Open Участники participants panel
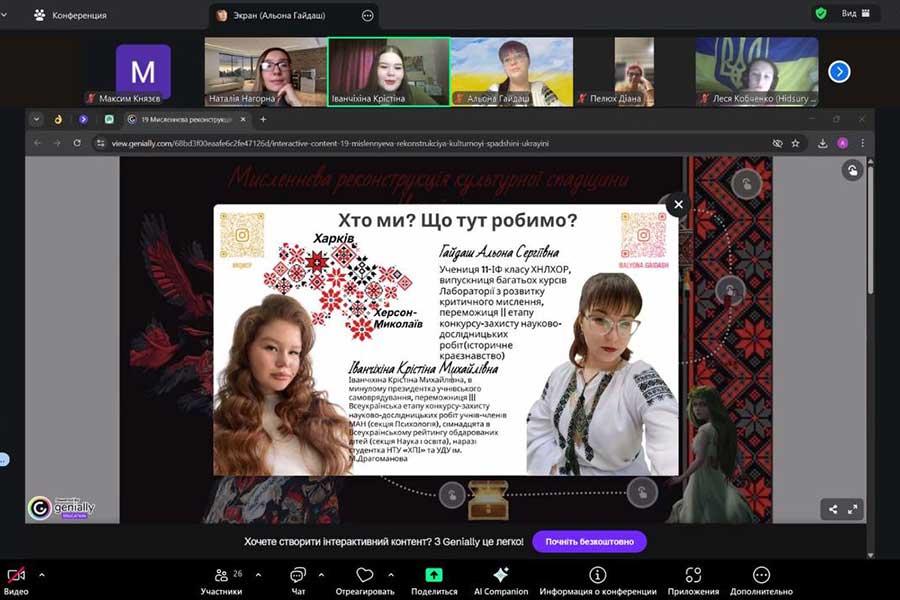The width and height of the screenshot is (900, 600). [x=222, y=582]
